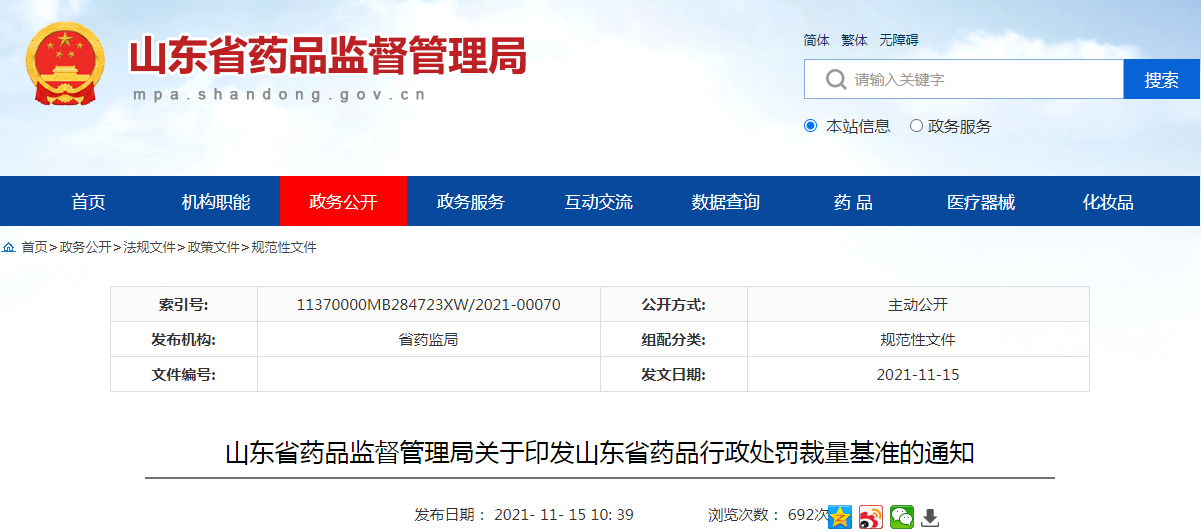Share via yellow star Qzone icon
The height and width of the screenshot is (531, 1201).
pyautogui.click(x=840, y=516)
